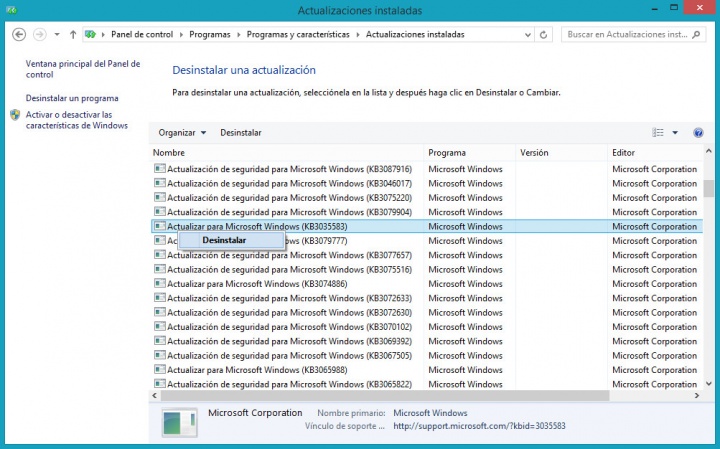The image size is (720, 449).
Task: Sort by Versión column header
Action: point(562,153)
